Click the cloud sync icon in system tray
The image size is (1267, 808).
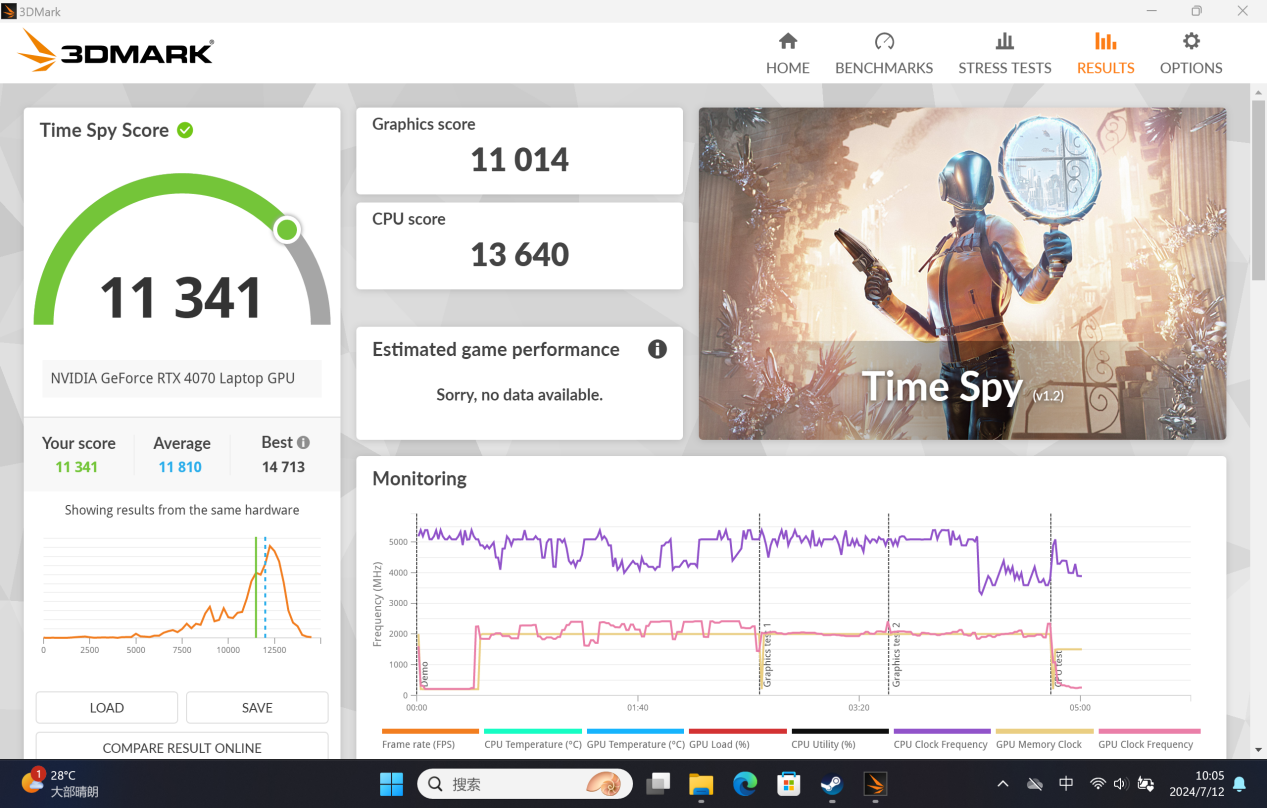click(1035, 784)
